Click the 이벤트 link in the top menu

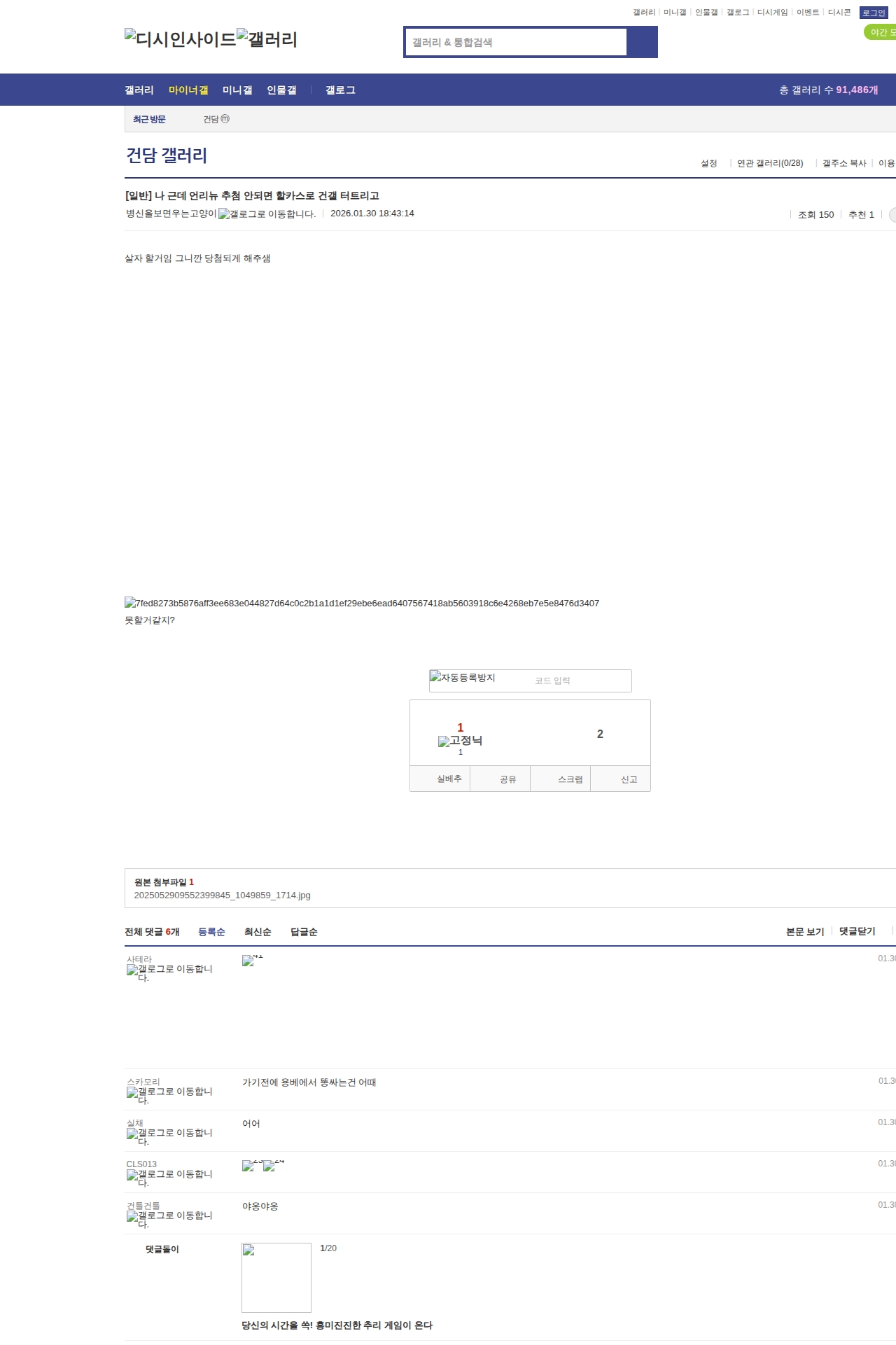[x=808, y=13]
